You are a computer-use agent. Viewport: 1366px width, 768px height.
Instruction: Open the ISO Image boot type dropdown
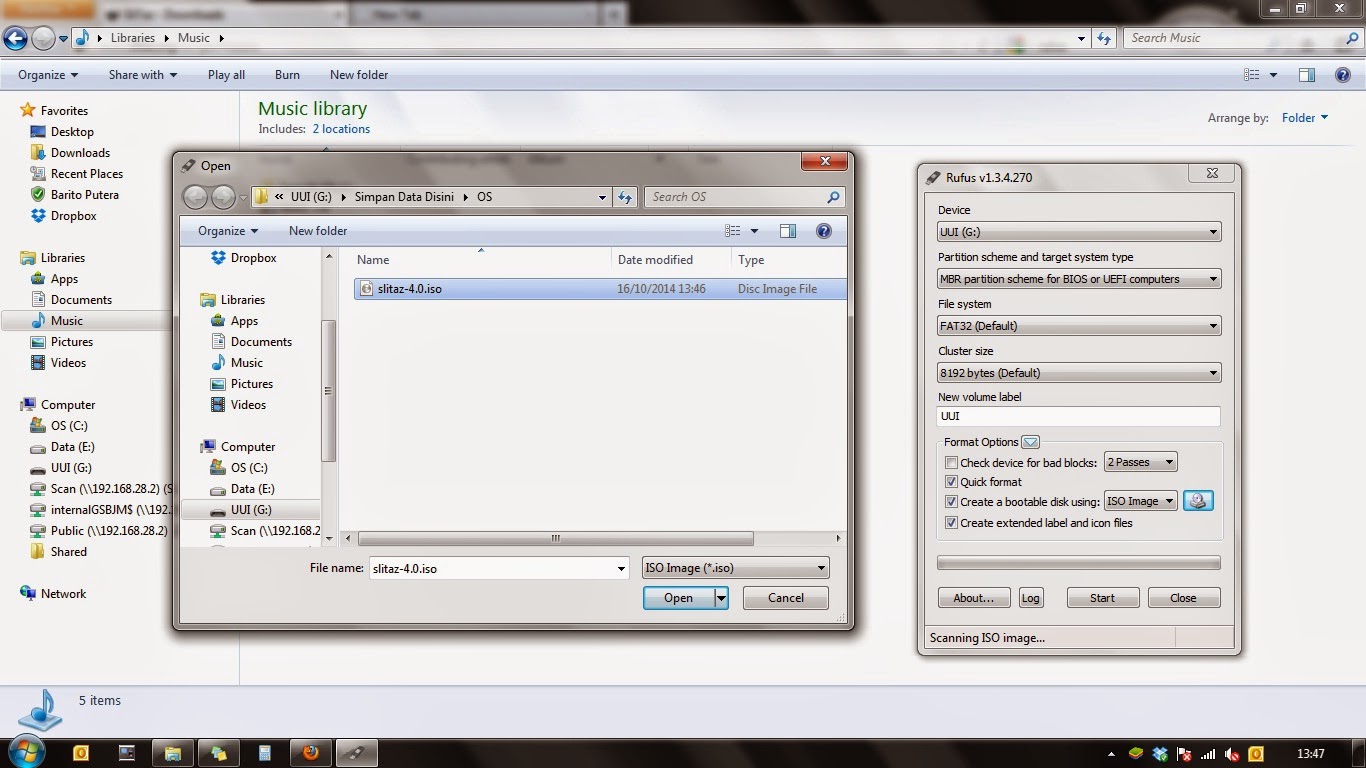tap(1140, 502)
